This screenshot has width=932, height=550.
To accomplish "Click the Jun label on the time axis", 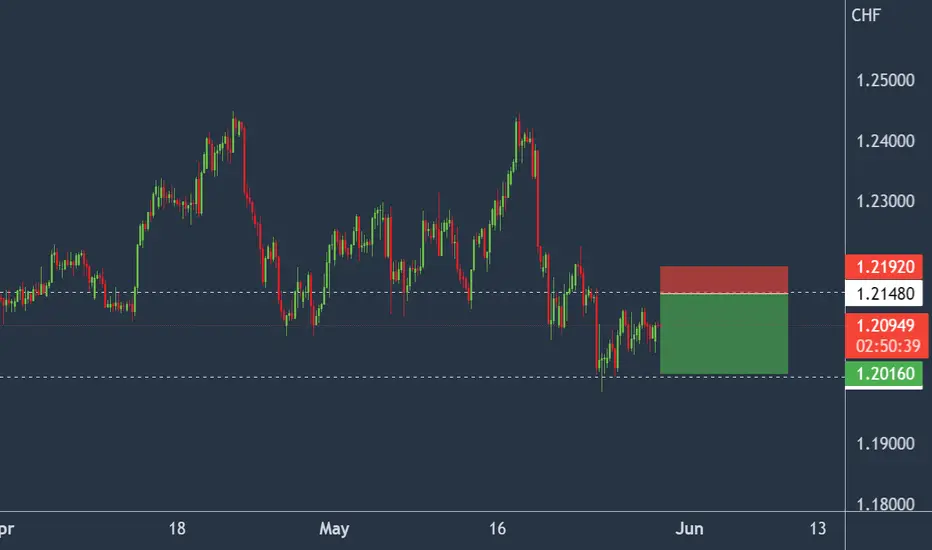I will [x=689, y=529].
